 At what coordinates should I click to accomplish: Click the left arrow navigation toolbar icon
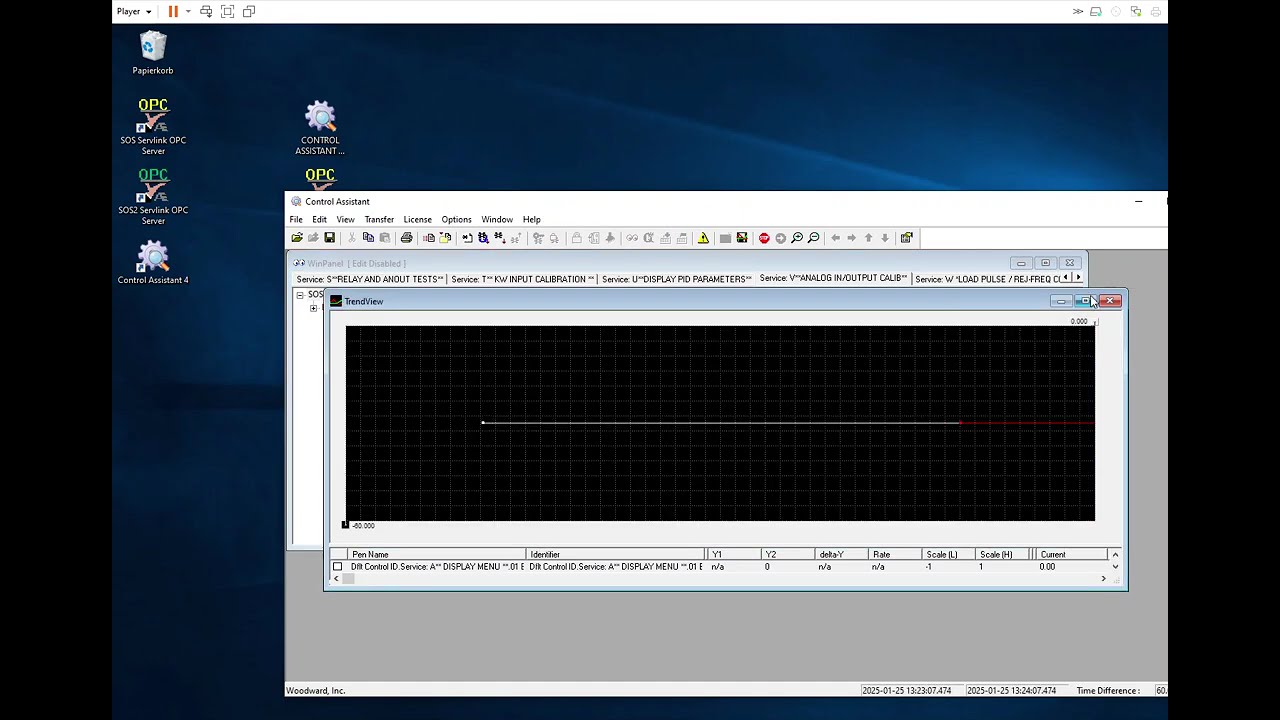coord(835,238)
